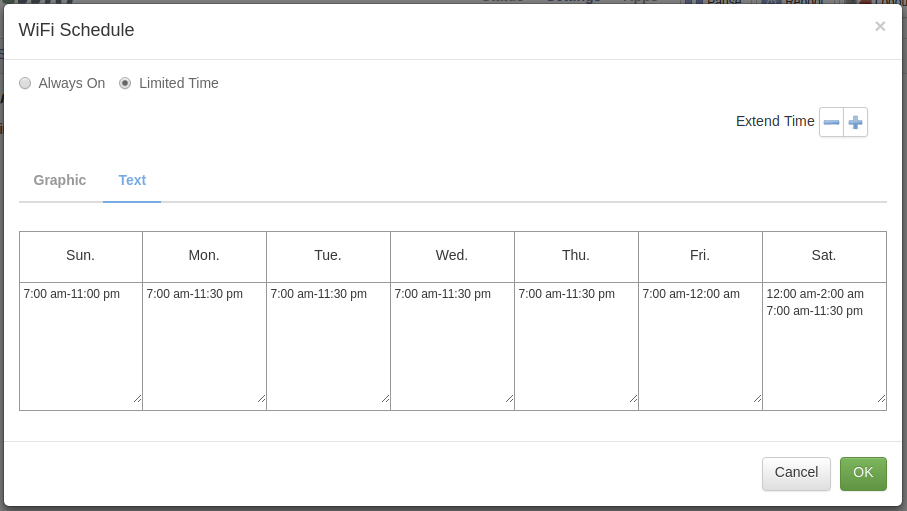The image size is (907, 511).
Task: Focus the Thursday schedule text box
Action: coord(577,345)
